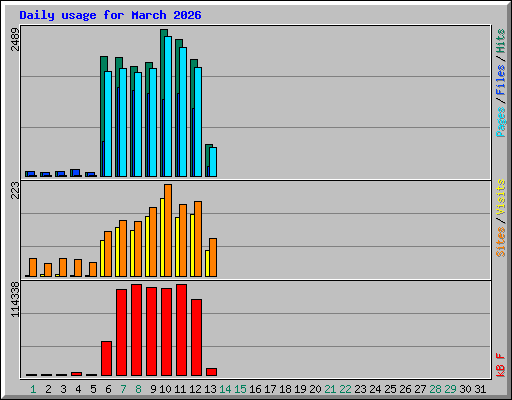Click the red KB bar for day 12
Viewport: 512px width, 400px height.
tap(197, 338)
